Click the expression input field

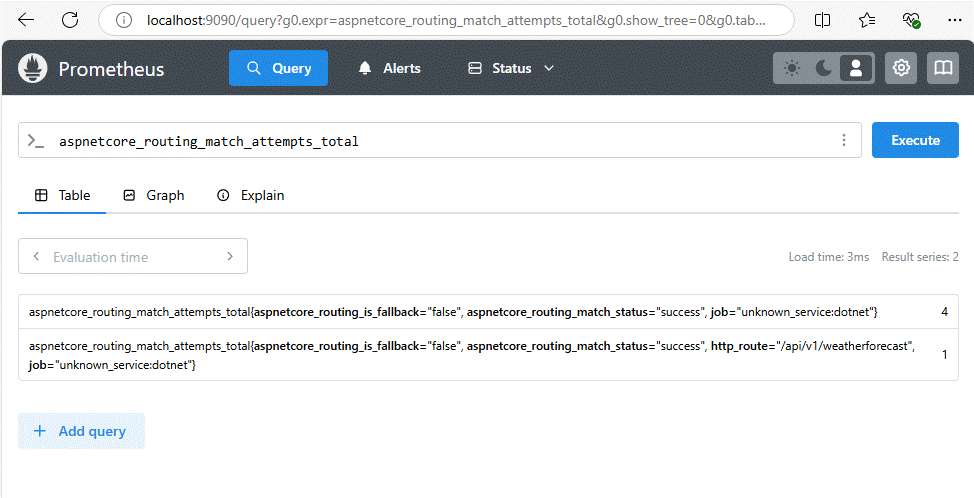[440, 140]
